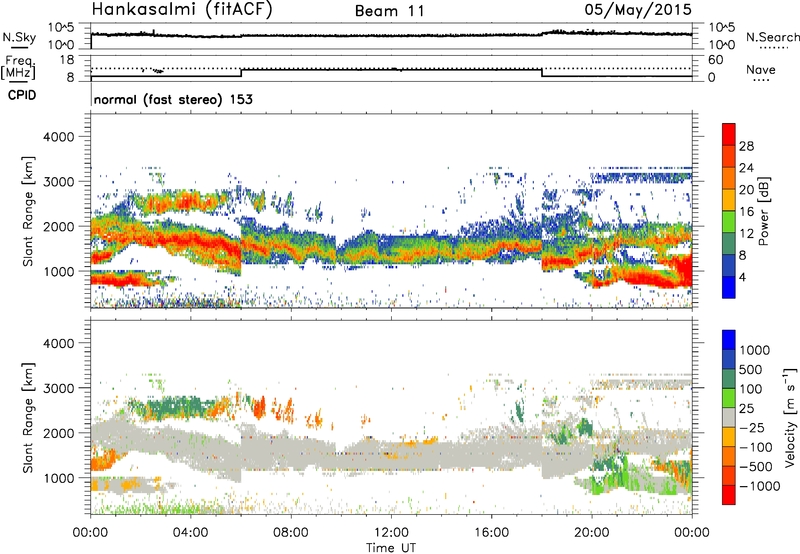Click '4000' on power panel range axis

point(59,137)
